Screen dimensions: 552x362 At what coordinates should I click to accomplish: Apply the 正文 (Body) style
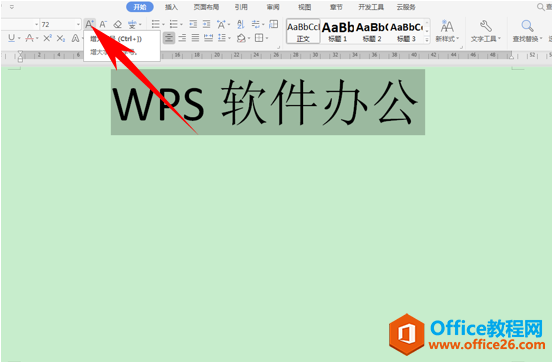pos(303,31)
